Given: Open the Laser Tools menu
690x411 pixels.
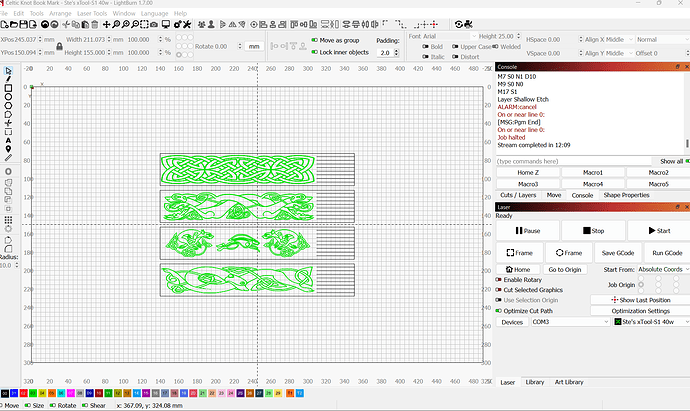Looking at the screenshot, I should pyautogui.click(x=90, y=13).
